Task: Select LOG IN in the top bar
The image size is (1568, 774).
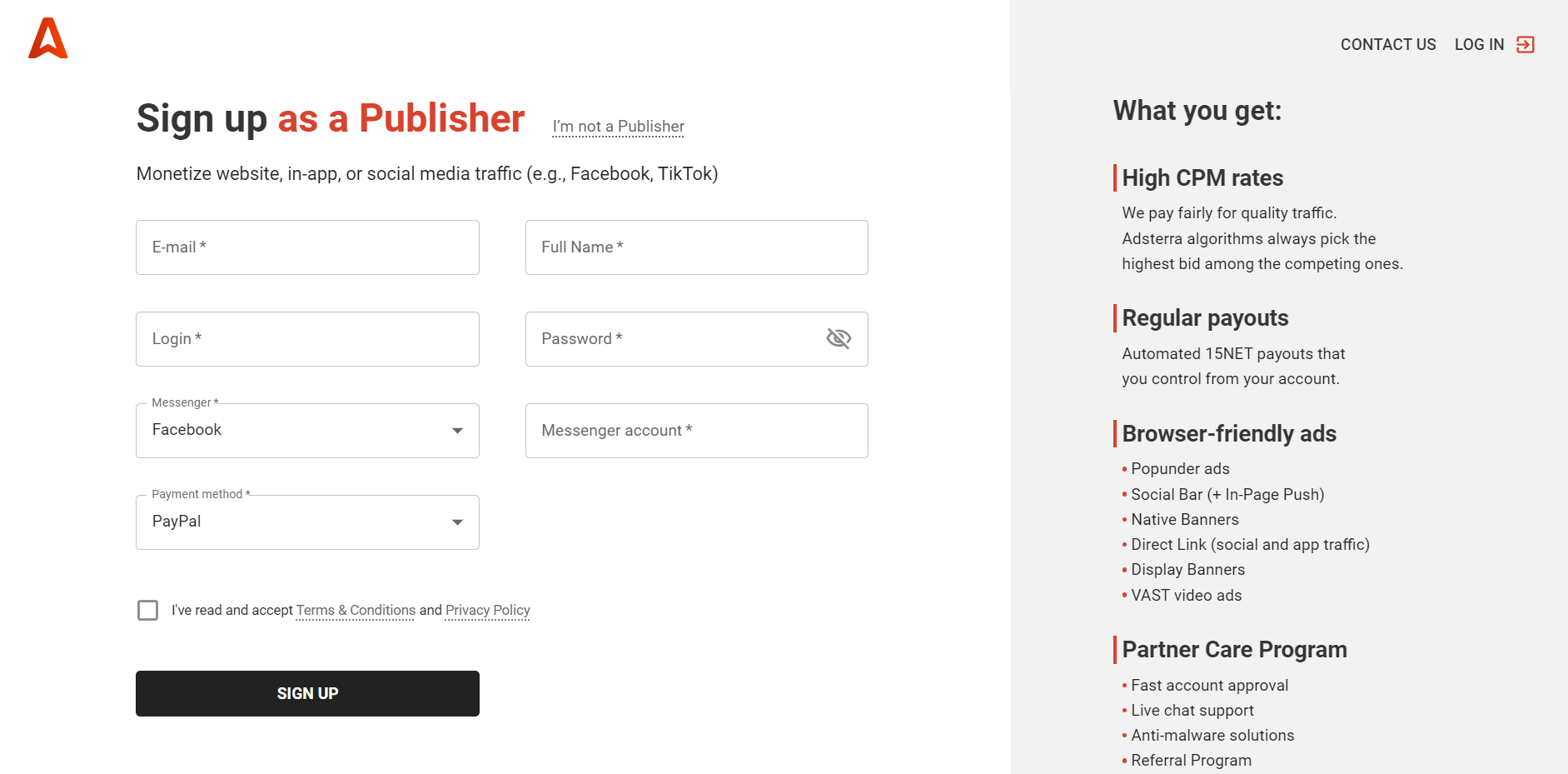Action: click(x=1478, y=44)
